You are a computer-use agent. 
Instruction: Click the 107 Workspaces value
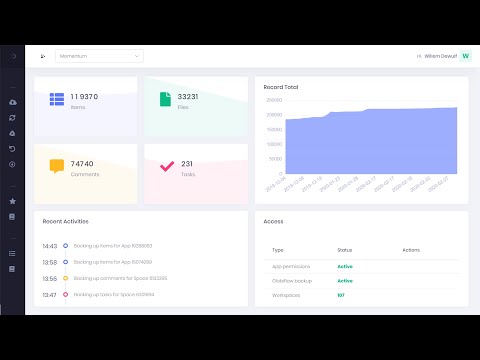coord(341,295)
